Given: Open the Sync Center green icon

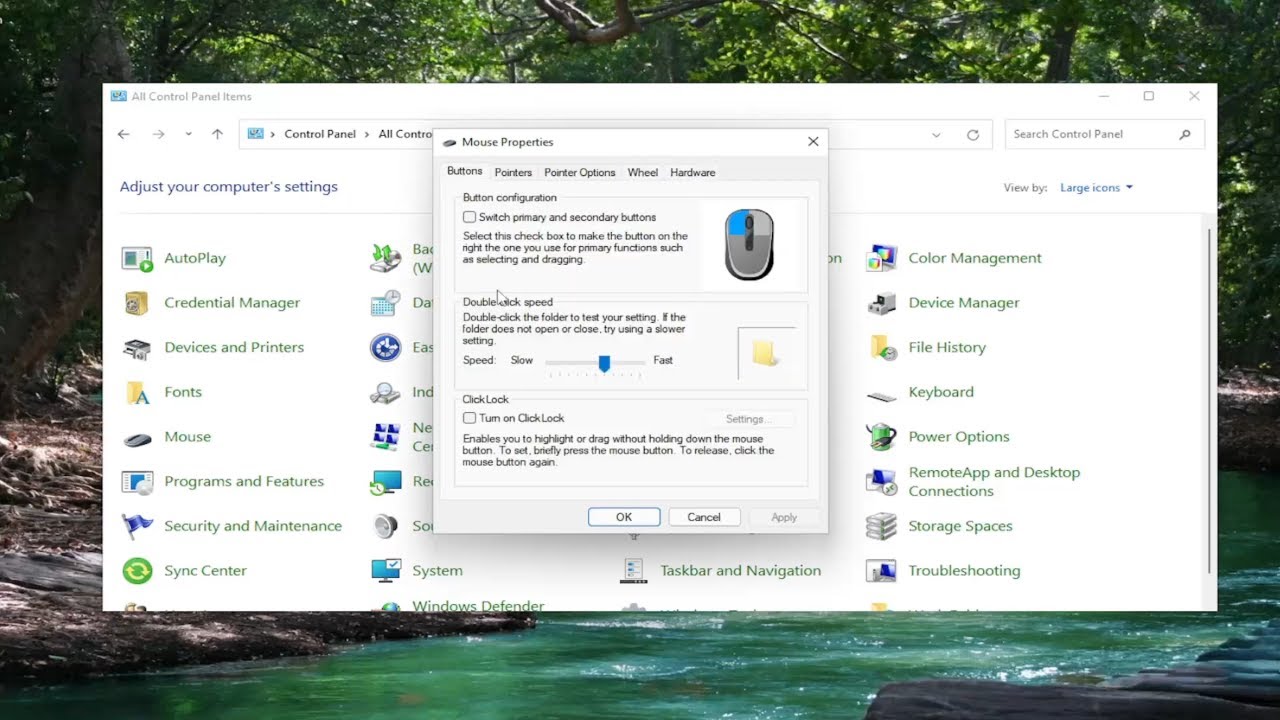Looking at the screenshot, I should [x=137, y=571].
